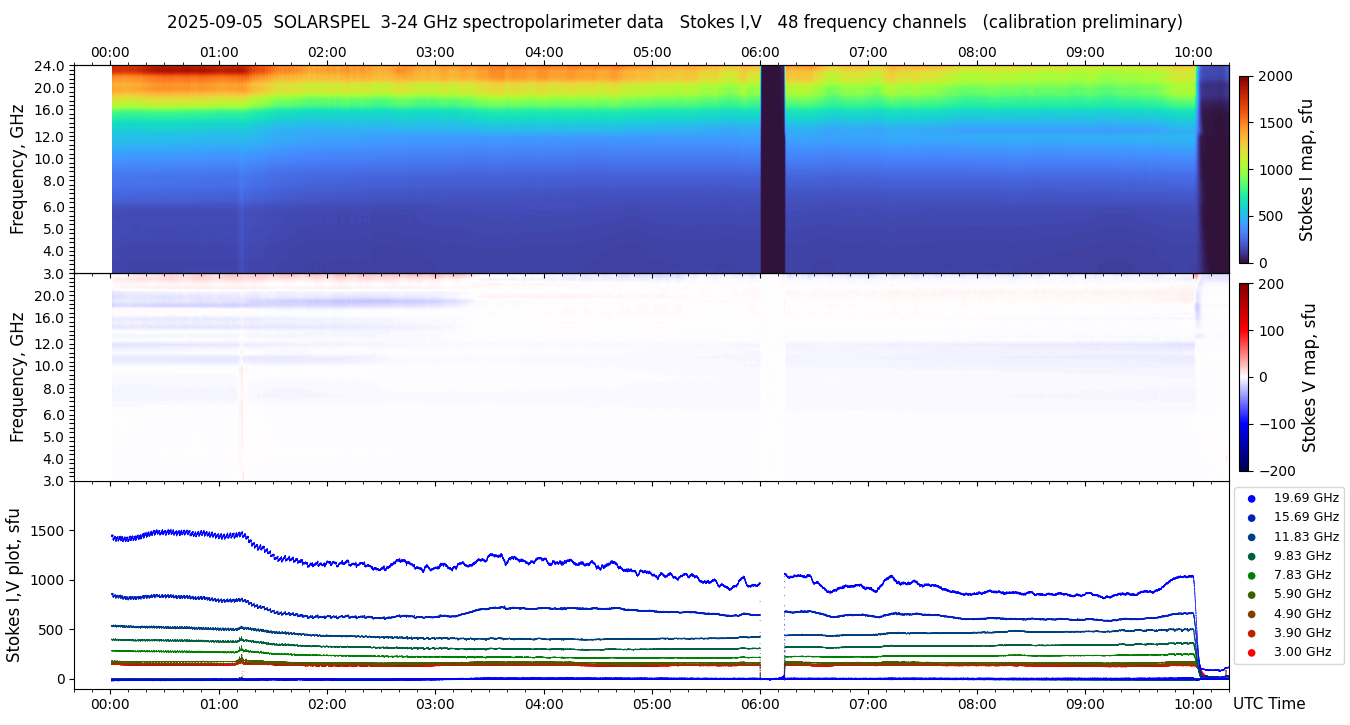This screenshot has height=725, width=1350.
Task: Click the Stokes I map, sfu colorbar label
Action: click(1306, 169)
